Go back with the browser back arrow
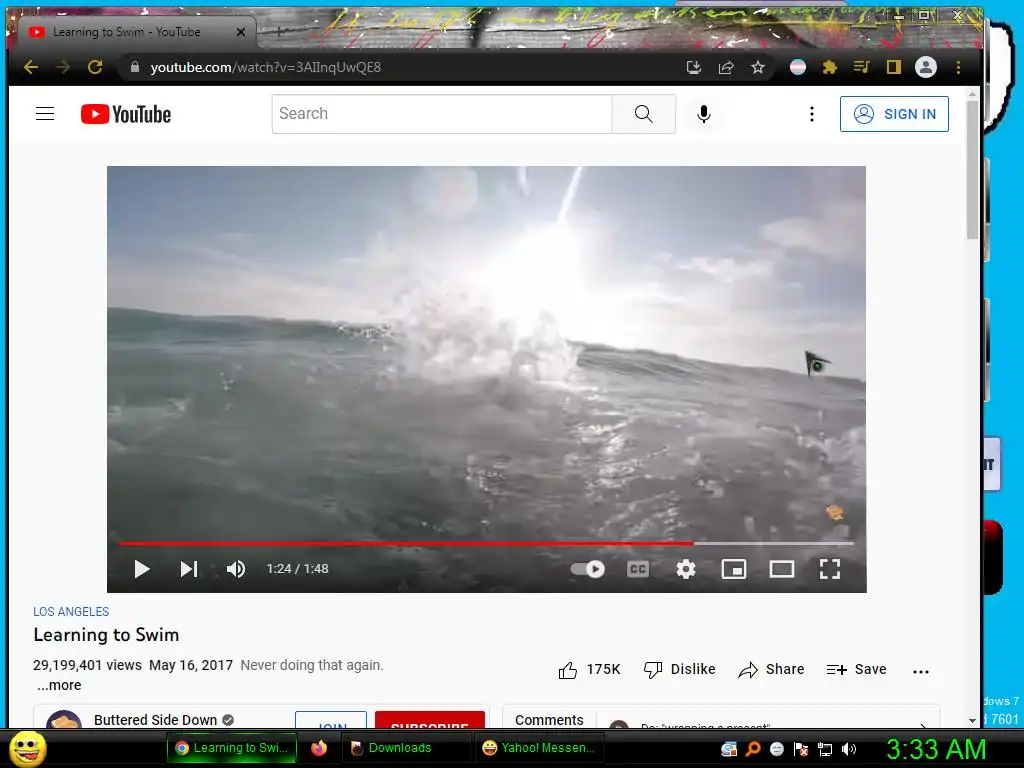 [31, 67]
